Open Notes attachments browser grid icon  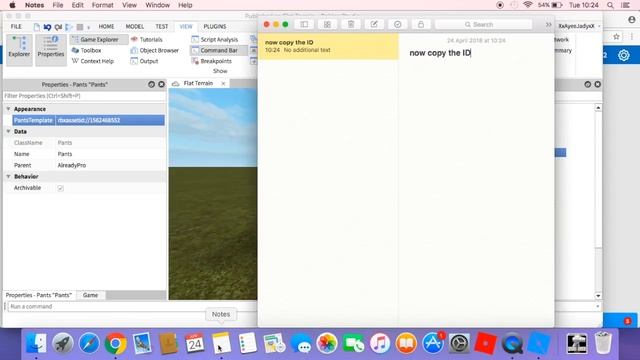coord(327,24)
